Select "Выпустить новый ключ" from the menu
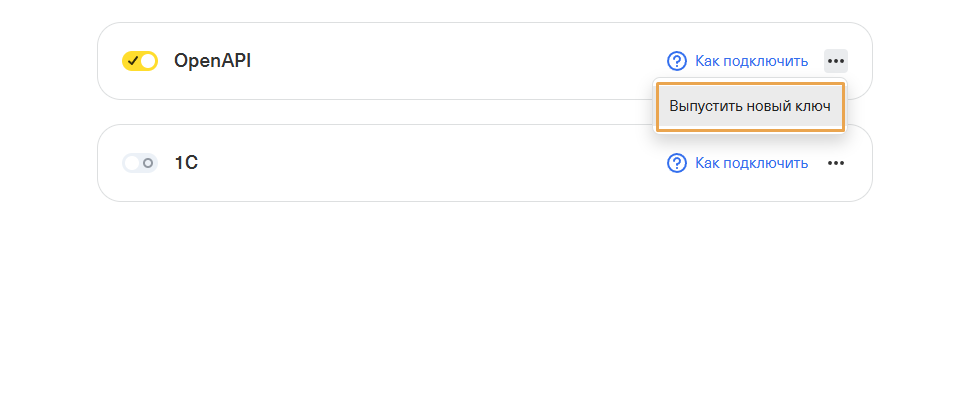969x400 pixels. coord(750,106)
